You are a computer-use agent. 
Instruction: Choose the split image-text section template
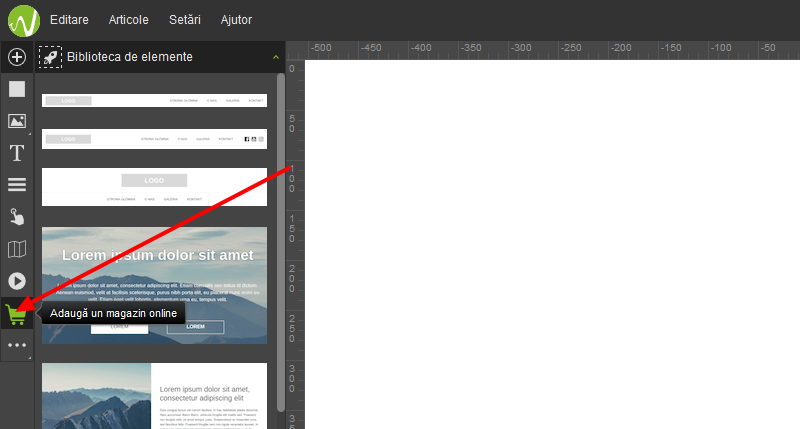pyautogui.click(x=154, y=396)
